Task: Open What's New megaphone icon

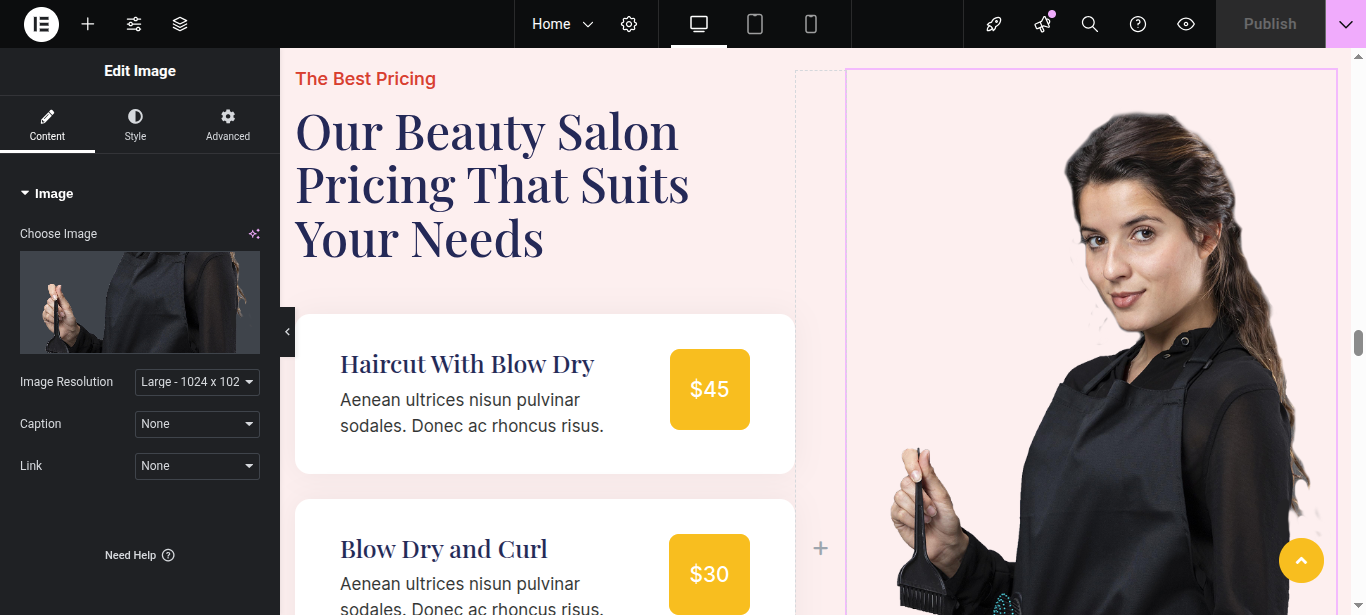Action: click(x=1042, y=24)
